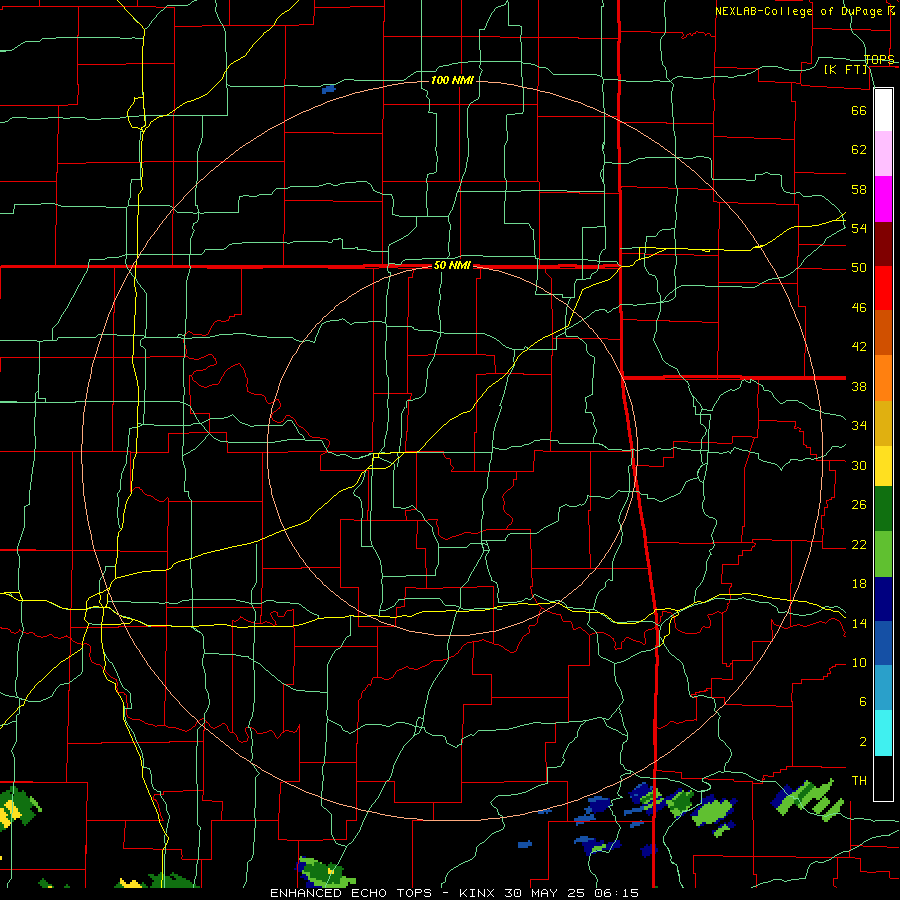Select the light green legend swatch
The width and height of the screenshot is (900, 900).
[x=883, y=554]
